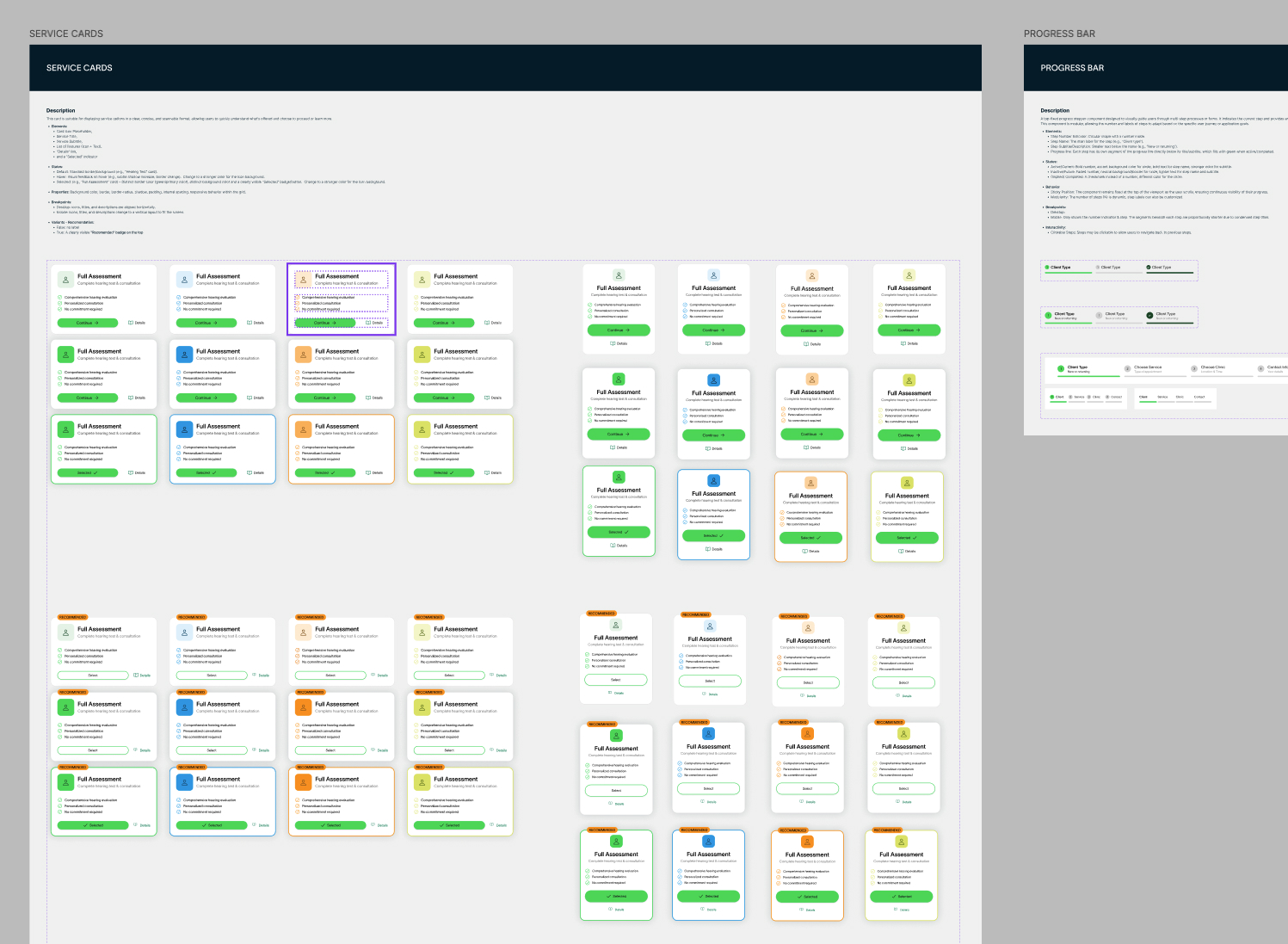Select active green "Client Type" step without subtitle

pyautogui.click(x=1068, y=268)
